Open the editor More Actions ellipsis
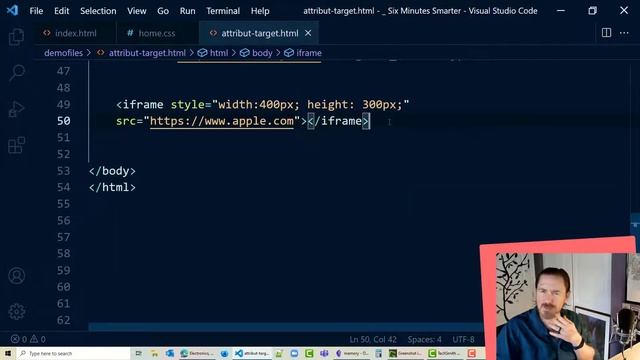Screen dimensions: 640x360 pos(624,33)
